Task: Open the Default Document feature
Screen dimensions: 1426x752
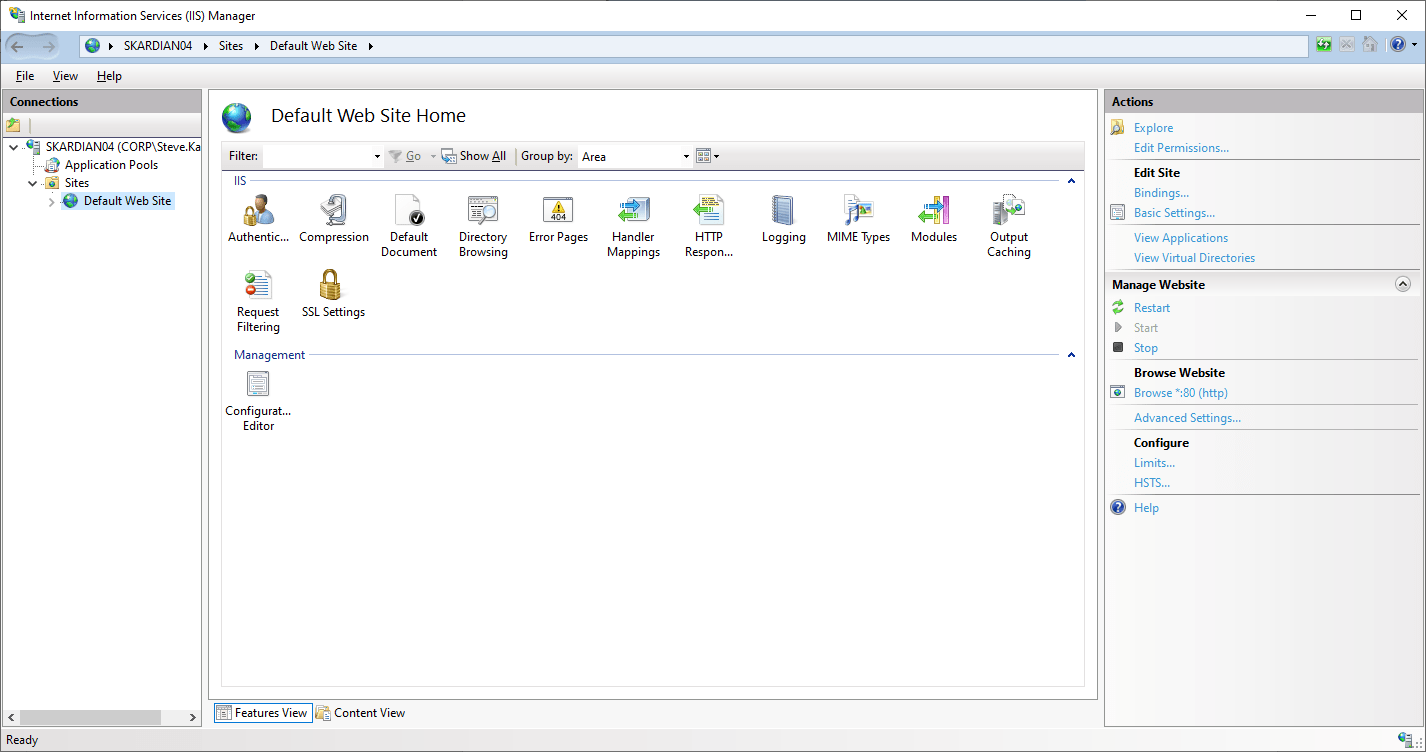Action: pos(409,226)
